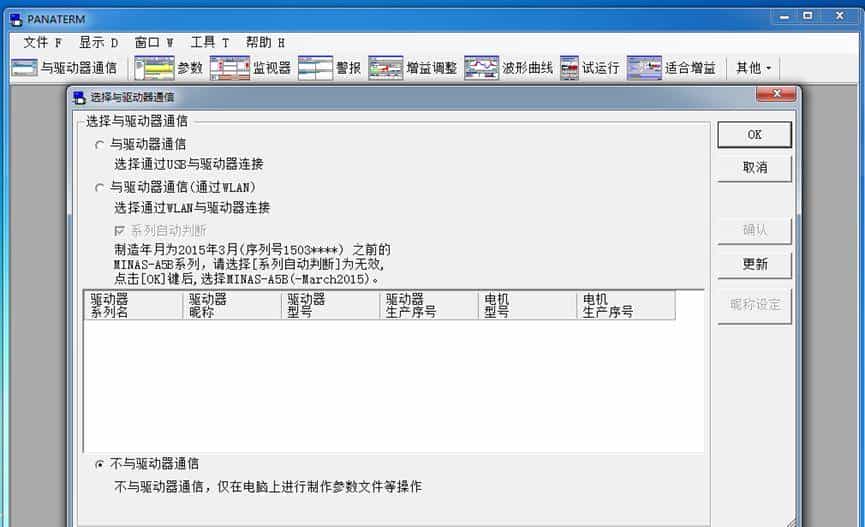Toggle the 系列自动判断 checkbox
This screenshot has height=527, width=865.
click(x=119, y=230)
